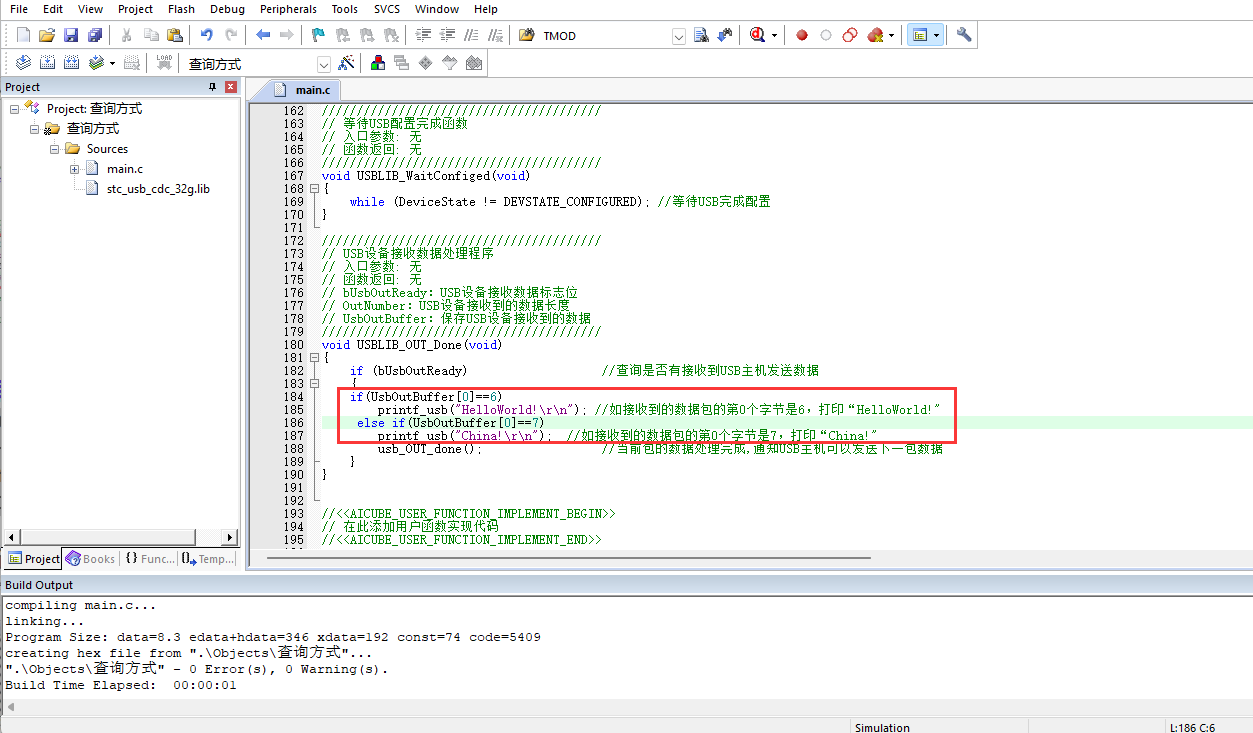Navigate backwards with blue left arrow
This screenshot has width=1253, height=733.
tap(263, 35)
